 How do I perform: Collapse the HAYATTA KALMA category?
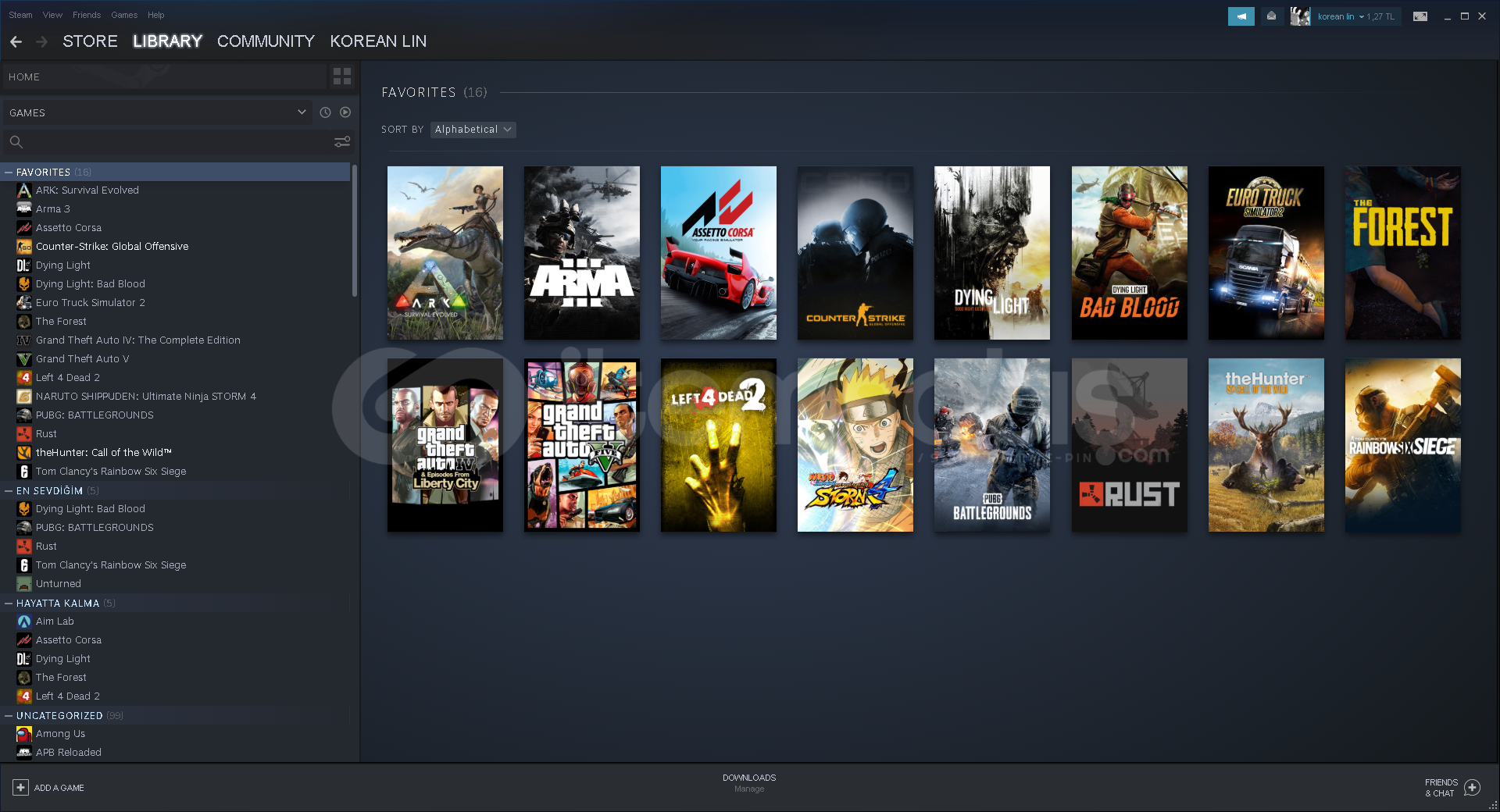click(9, 604)
